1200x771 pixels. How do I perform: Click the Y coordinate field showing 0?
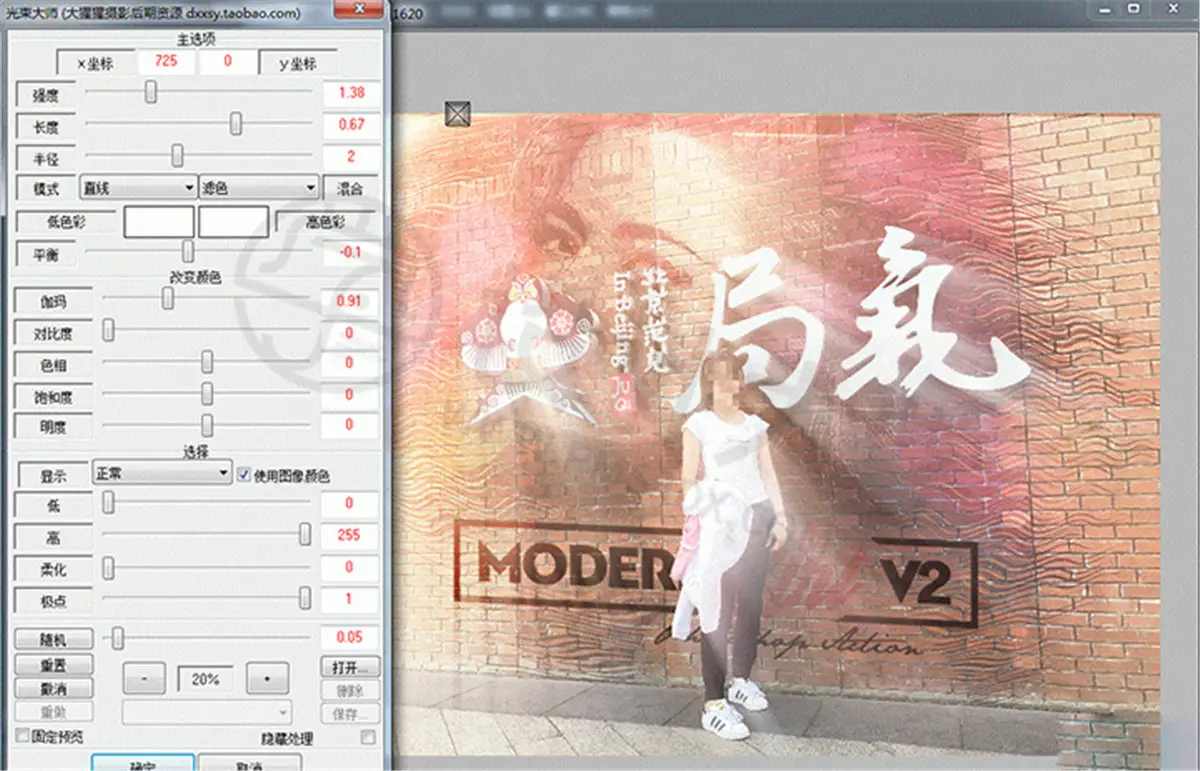227,62
